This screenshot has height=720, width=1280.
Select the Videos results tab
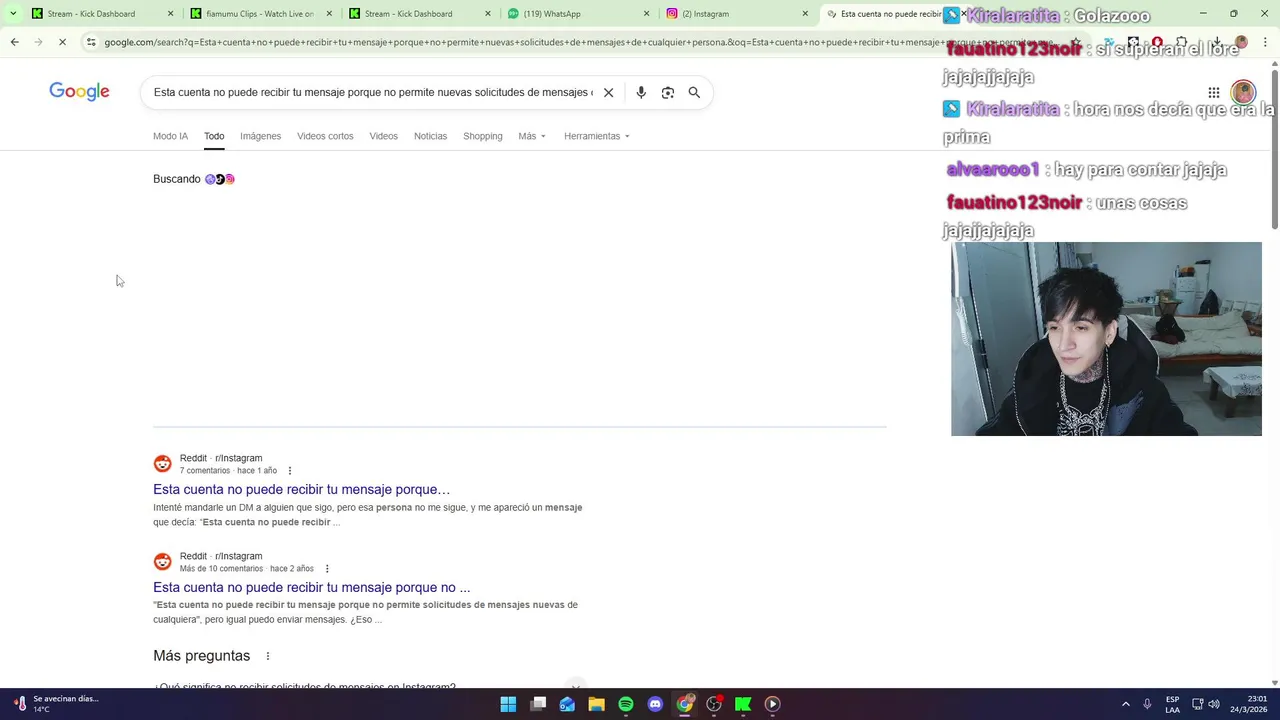(x=383, y=136)
